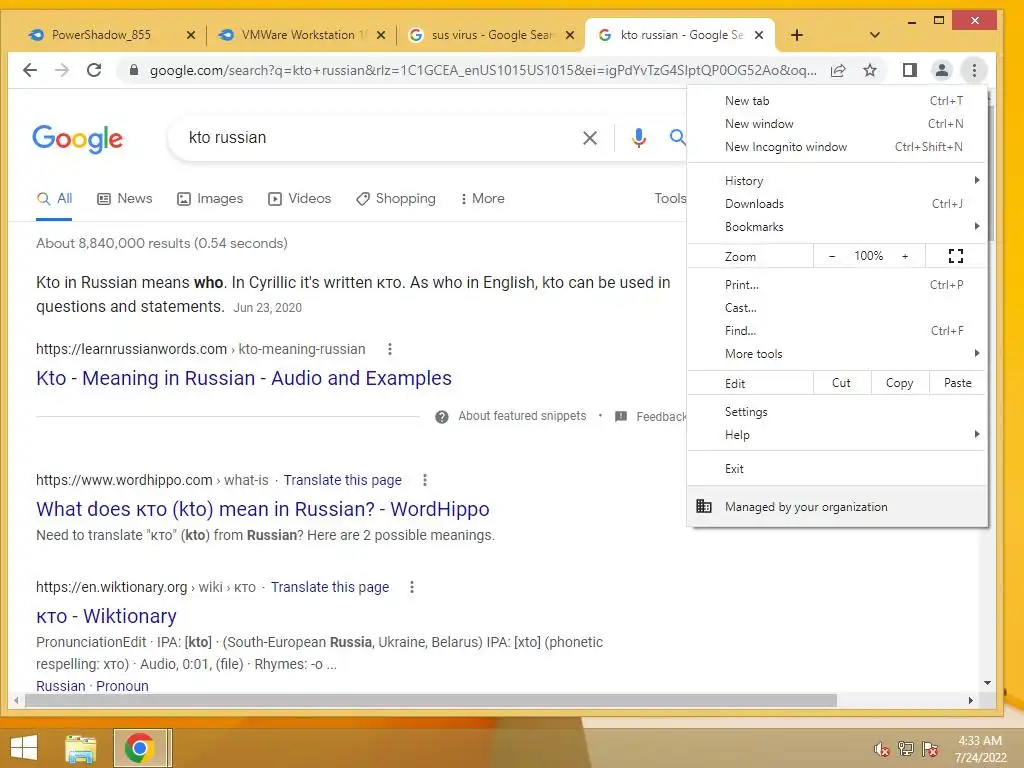Screen dimensions: 1024x768
Task: Expand the Bookmarks submenu
Action: click(837, 227)
